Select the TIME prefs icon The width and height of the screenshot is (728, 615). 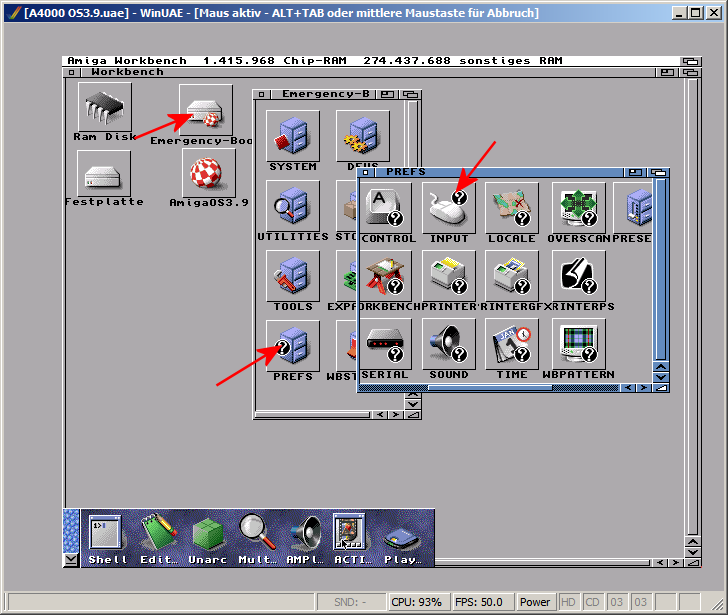click(512, 344)
